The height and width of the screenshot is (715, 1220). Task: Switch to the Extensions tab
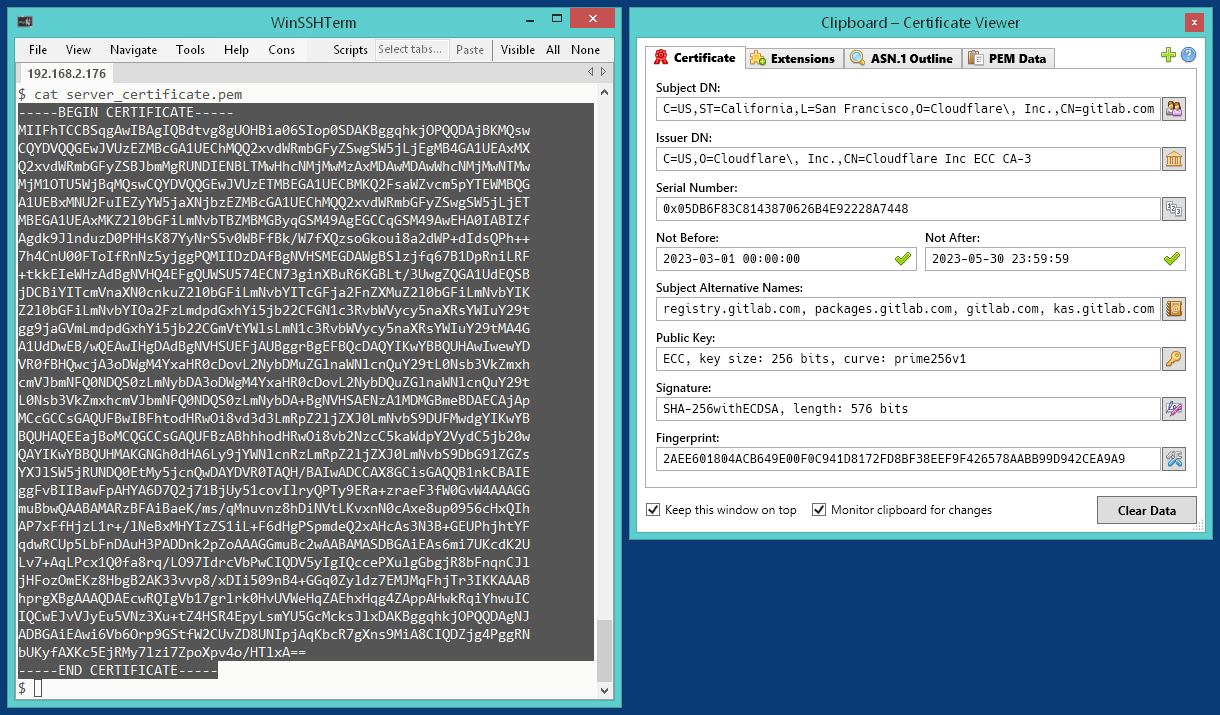click(794, 58)
